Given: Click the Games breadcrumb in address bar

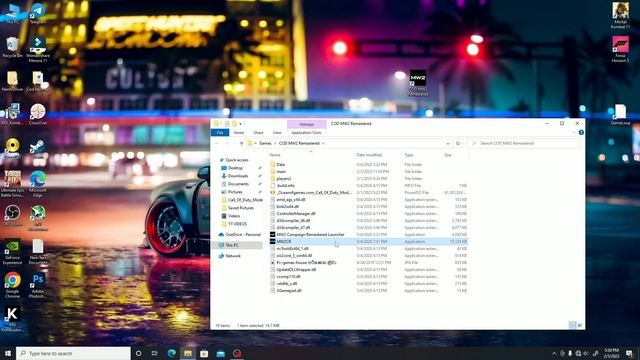Looking at the screenshot, I should tap(265, 143).
